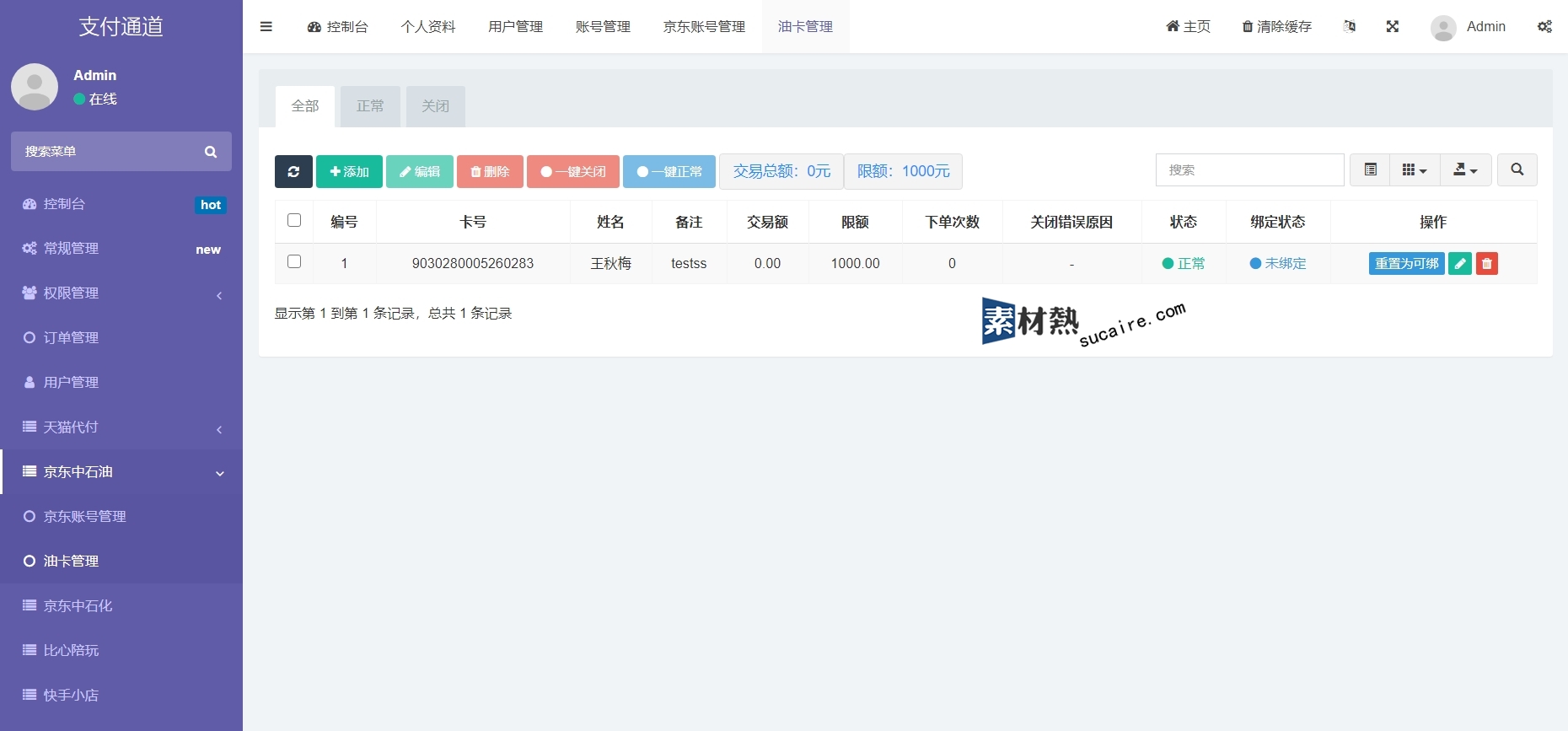
Task: Click the 卡号 column header
Action: pyautogui.click(x=473, y=222)
